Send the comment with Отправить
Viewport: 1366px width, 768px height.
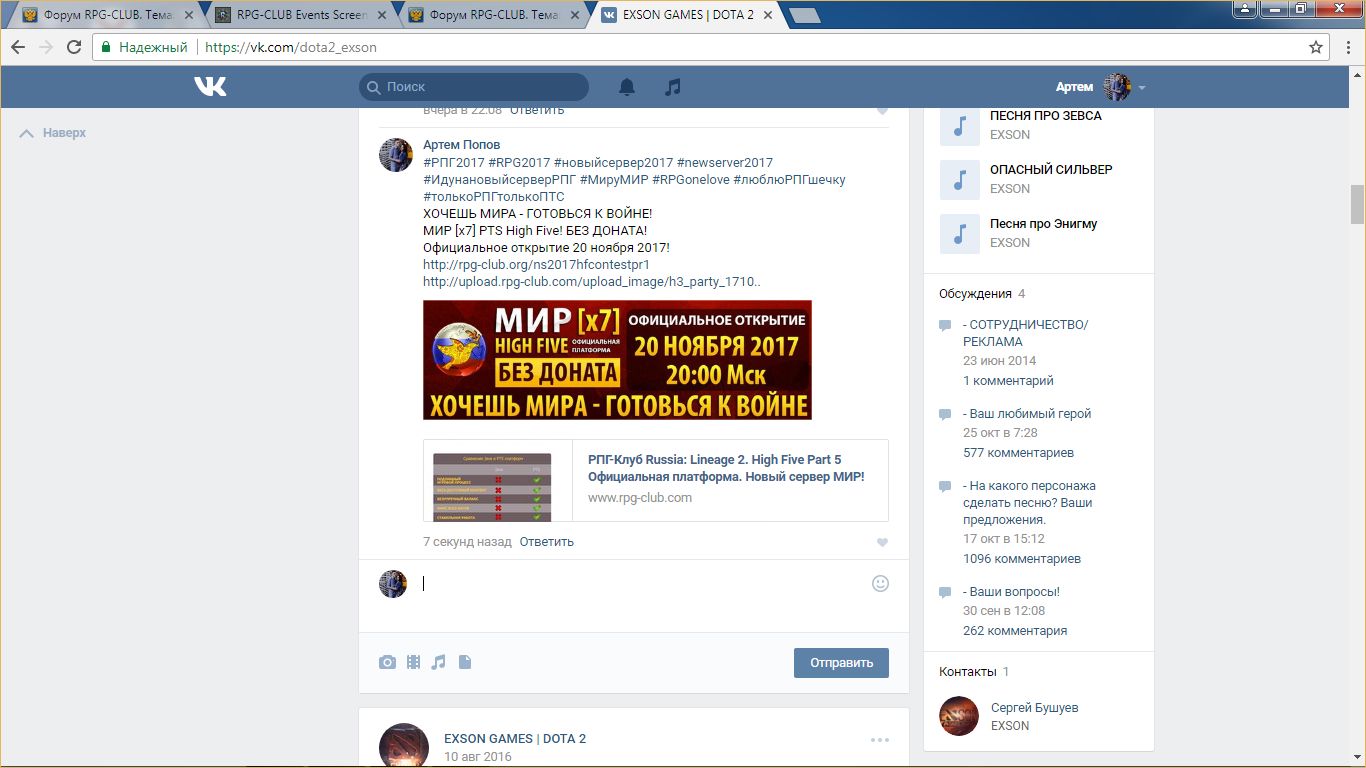(841, 663)
